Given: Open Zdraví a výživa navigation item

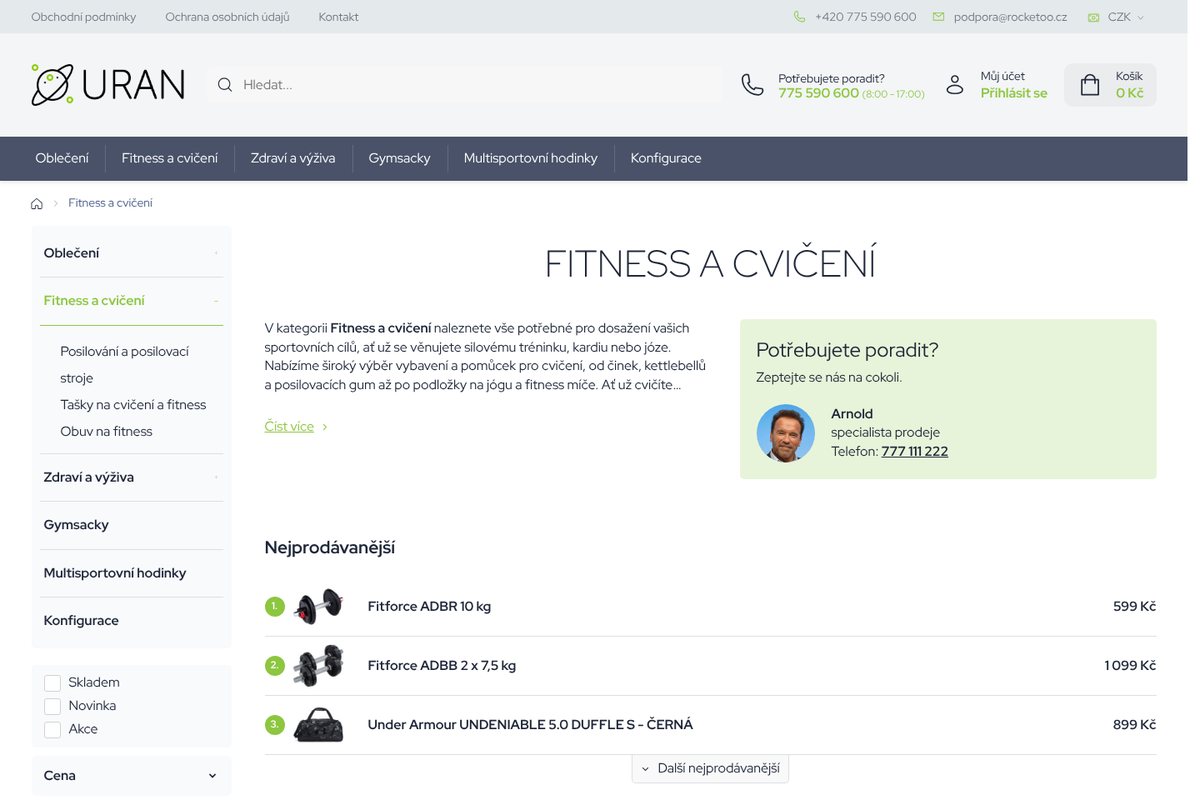Looking at the screenshot, I should [293, 158].
